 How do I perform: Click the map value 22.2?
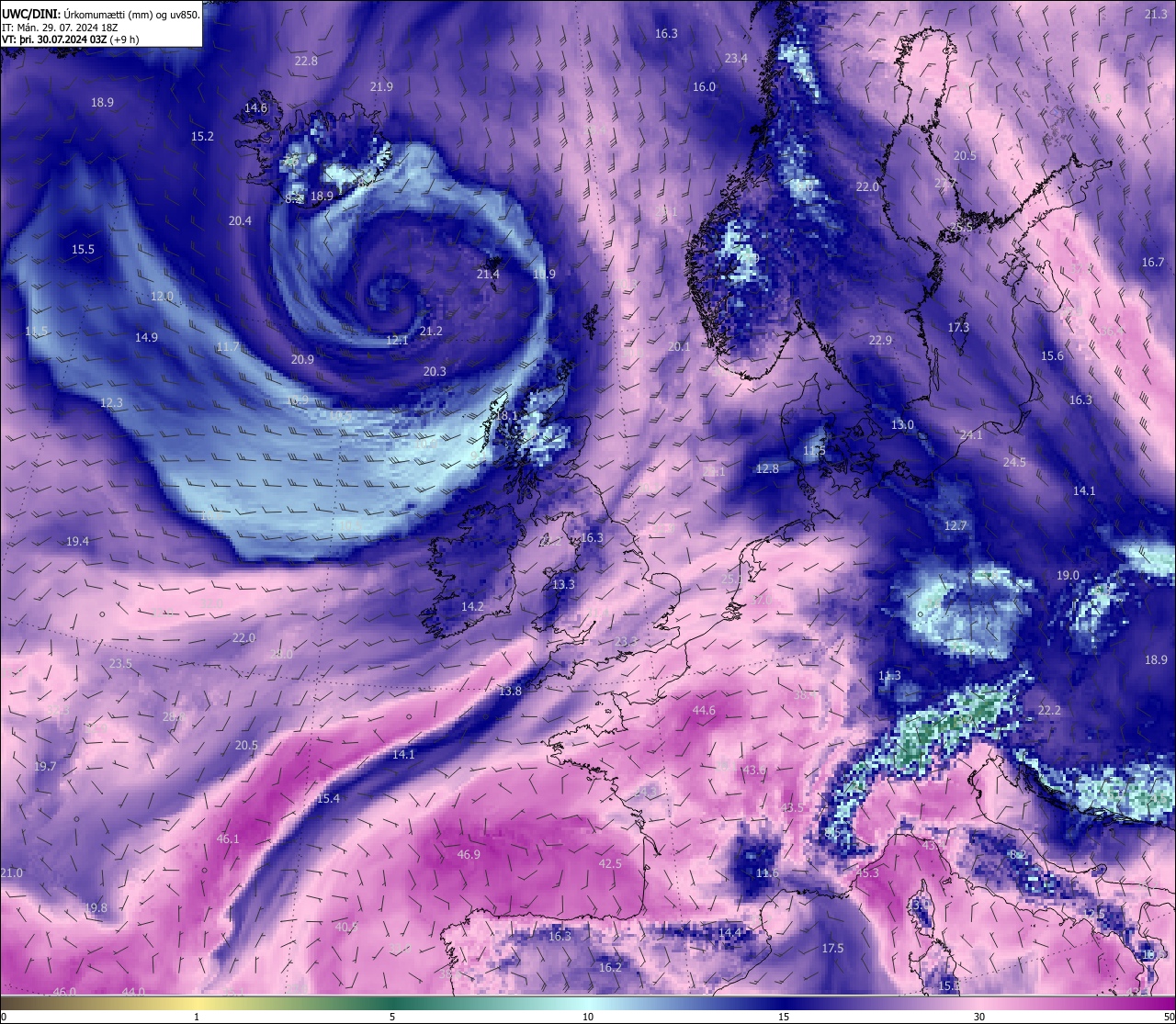coord(1049,711)
